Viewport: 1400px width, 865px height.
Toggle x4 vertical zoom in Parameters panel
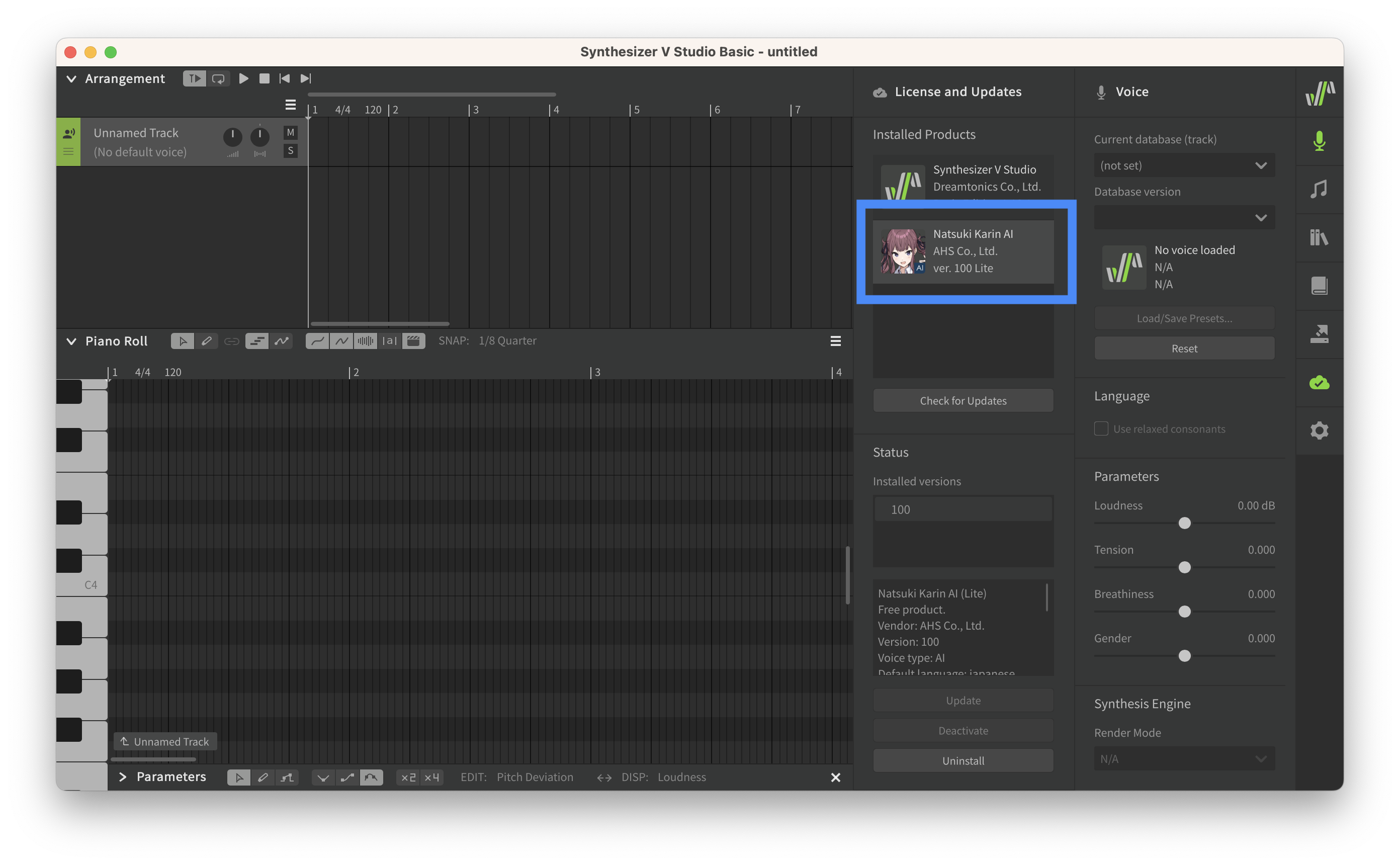(x=432, y=777)
